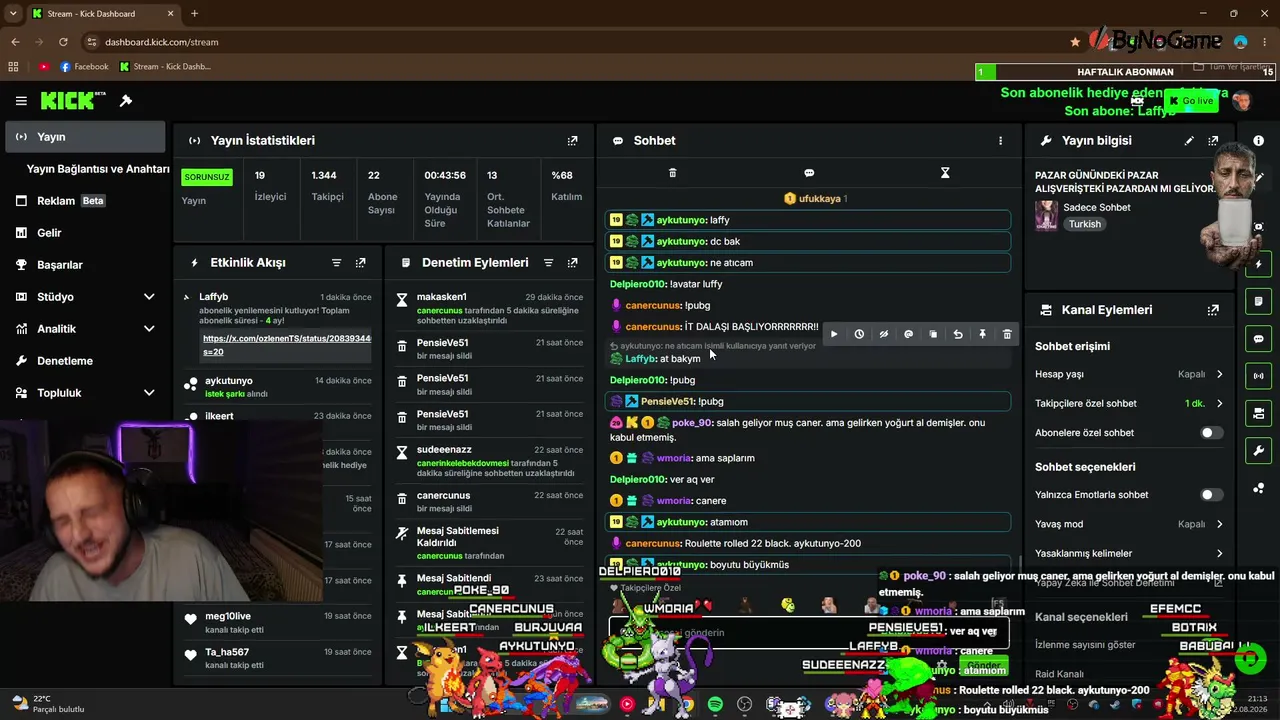Select Yayın in the sidebar
The image size is (1280, 720).
pyautogui.click(x=84, y=137)
